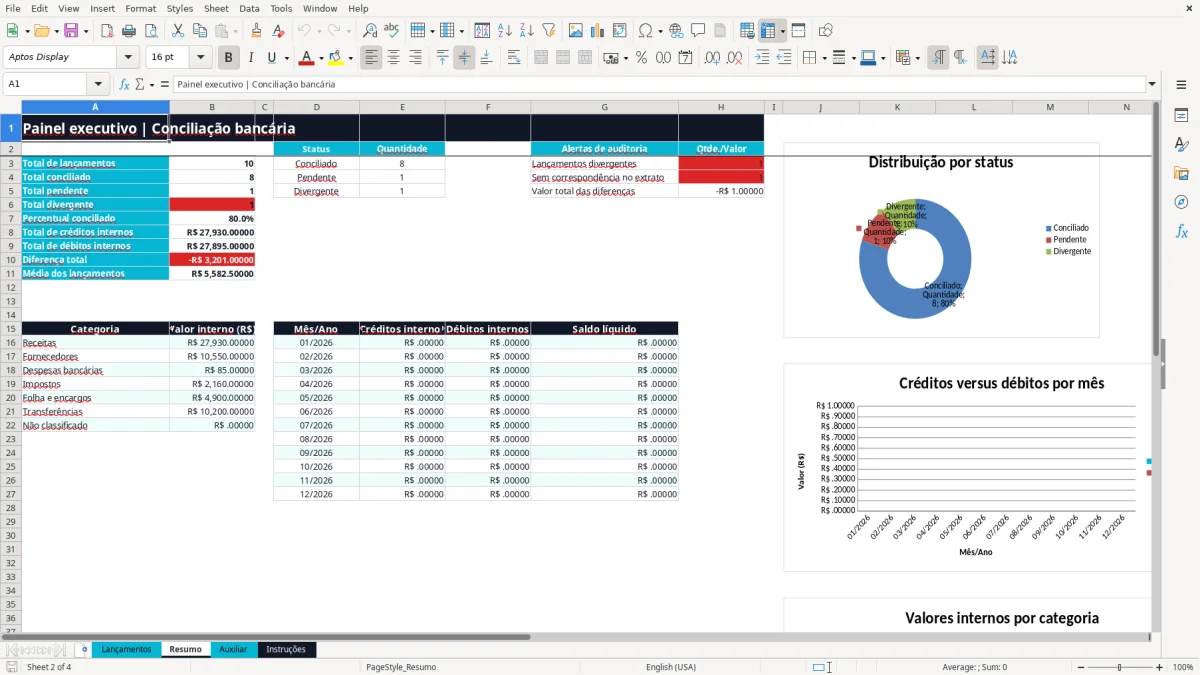Viewport: 1200px width, 675px height.
Task: Open the font name dropdown
Action: (x=127, y=57)
